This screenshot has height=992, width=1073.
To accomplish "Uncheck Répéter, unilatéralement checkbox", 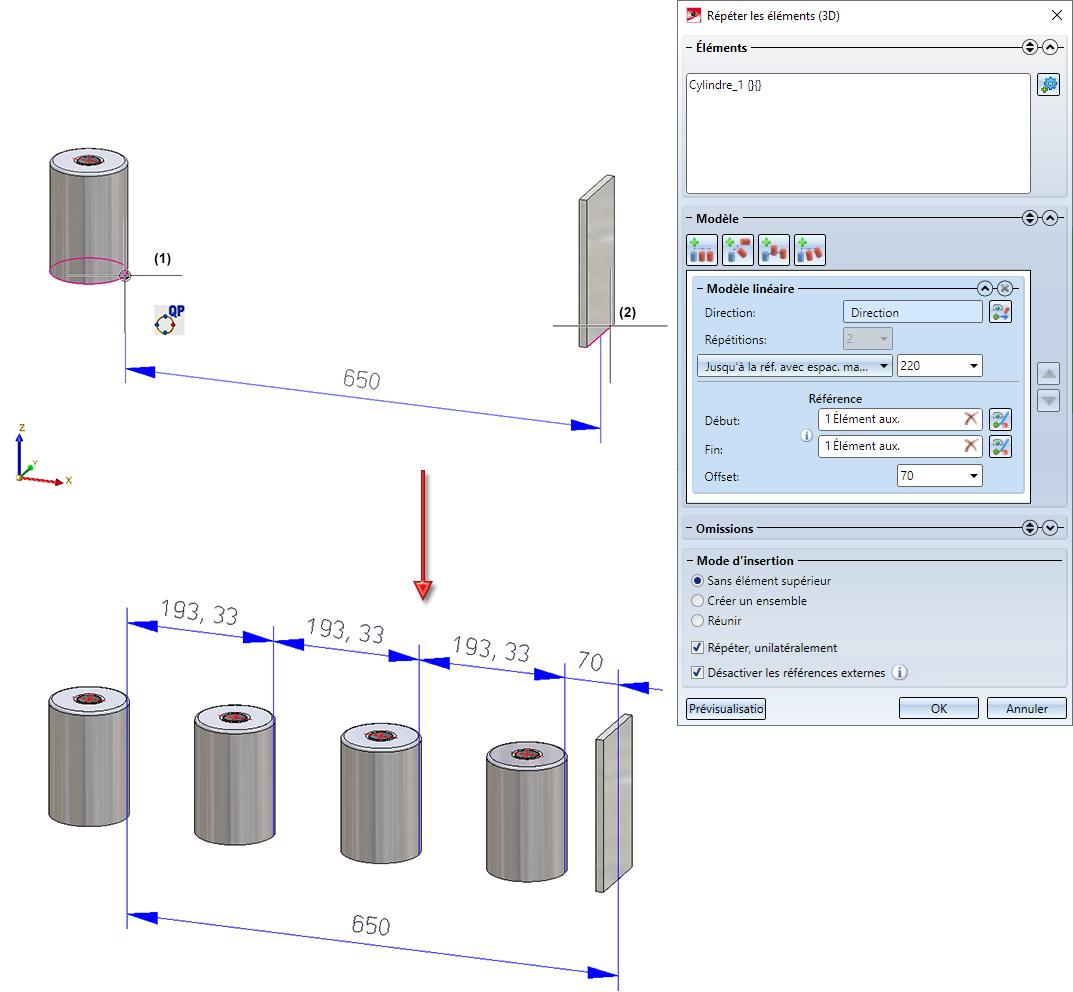I will click(x=697, y=648).
